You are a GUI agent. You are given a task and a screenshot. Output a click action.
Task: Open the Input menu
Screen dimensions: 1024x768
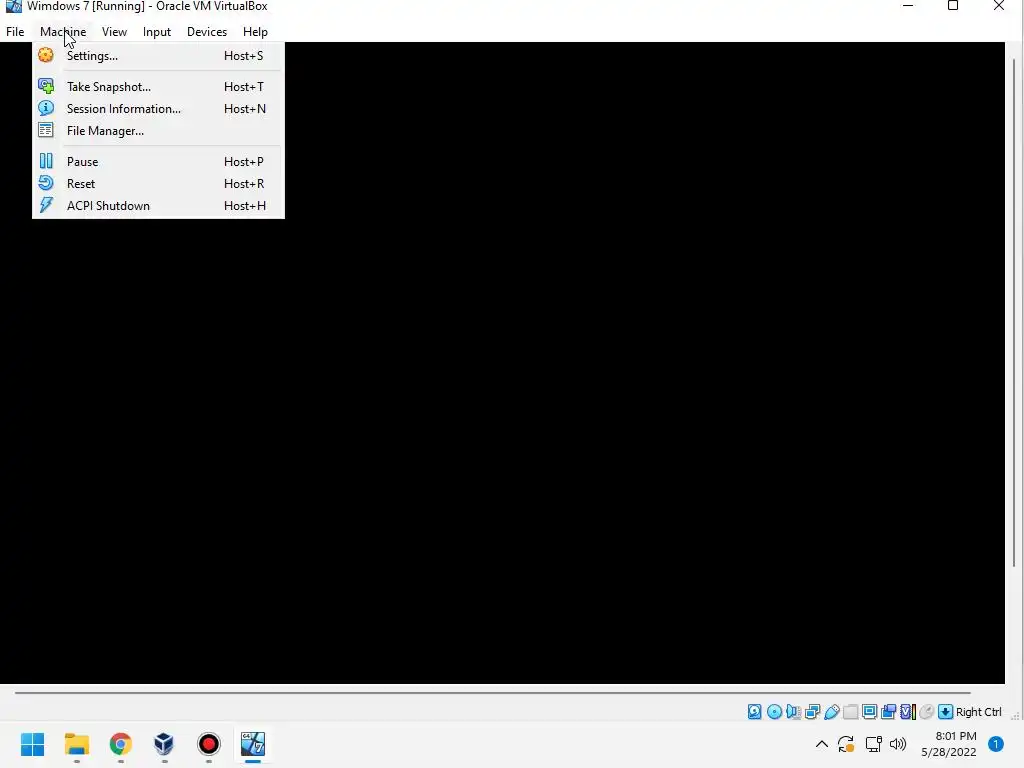coord(157,31)
